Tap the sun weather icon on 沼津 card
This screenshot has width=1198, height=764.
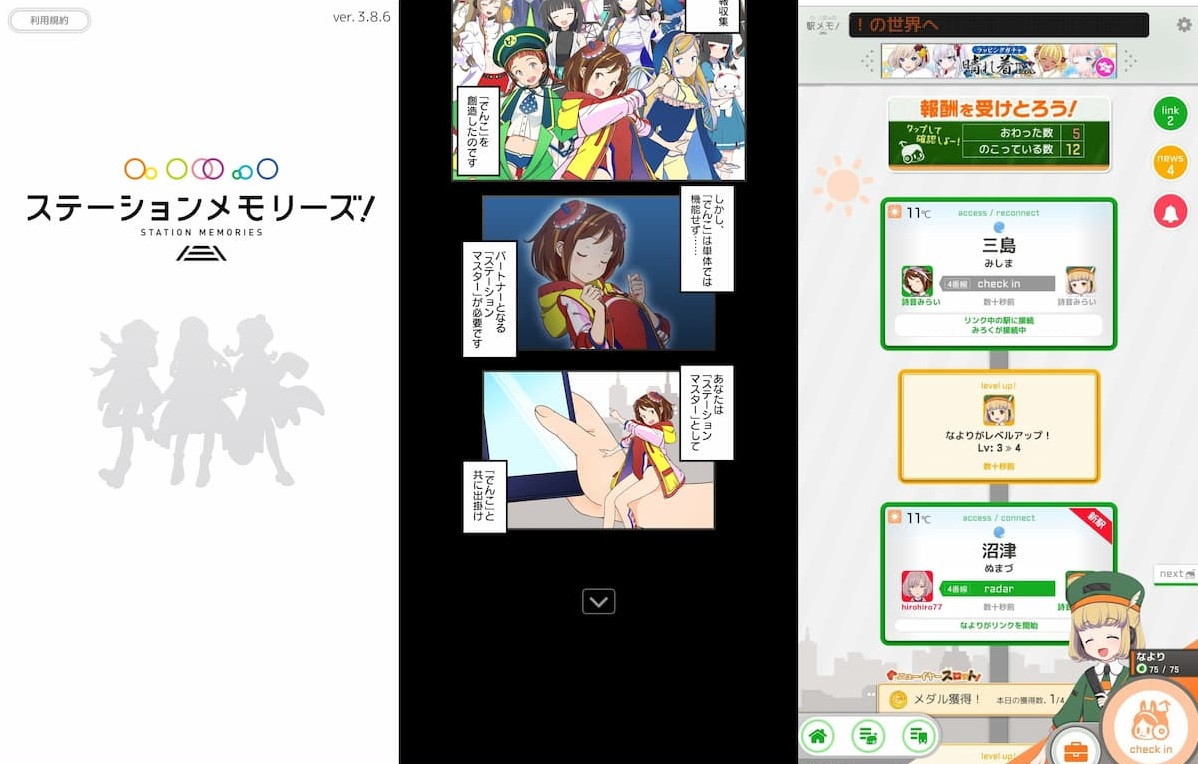(x=895, y=517)
